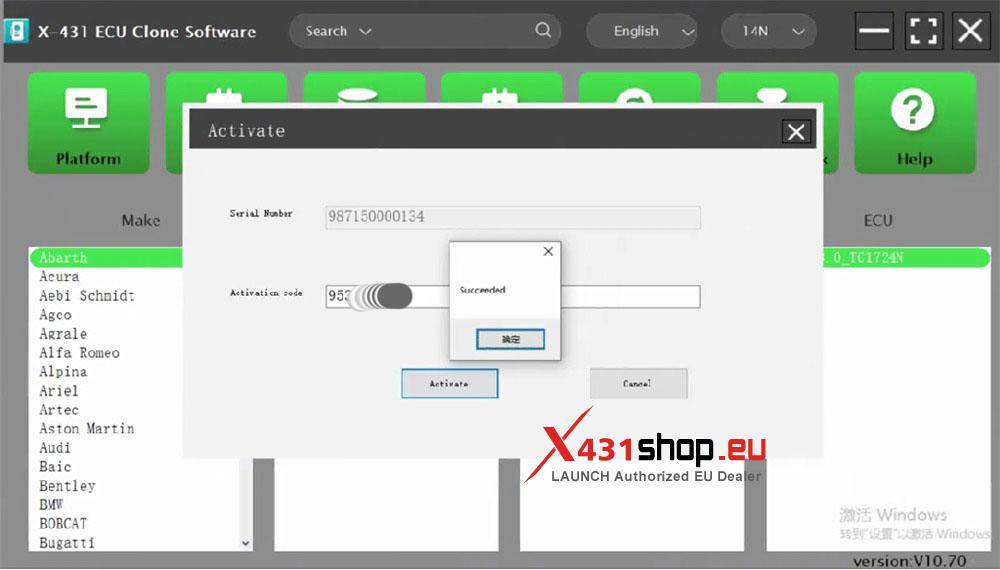Select Aebi Schmidt in the Make list
This screenshot has height=570, width=1000.
point(87,296)
